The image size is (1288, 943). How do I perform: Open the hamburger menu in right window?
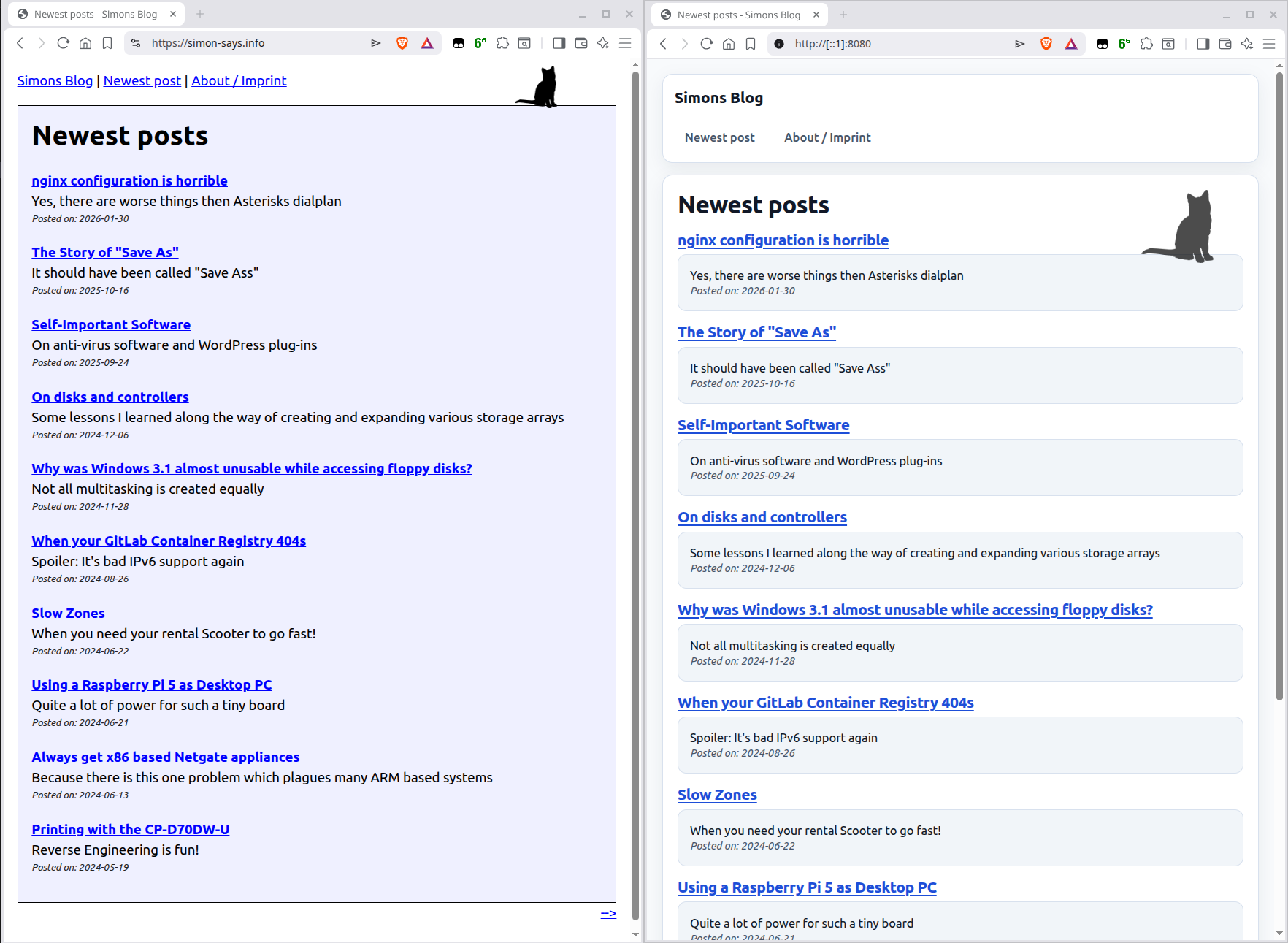(x=1269, y=44)
